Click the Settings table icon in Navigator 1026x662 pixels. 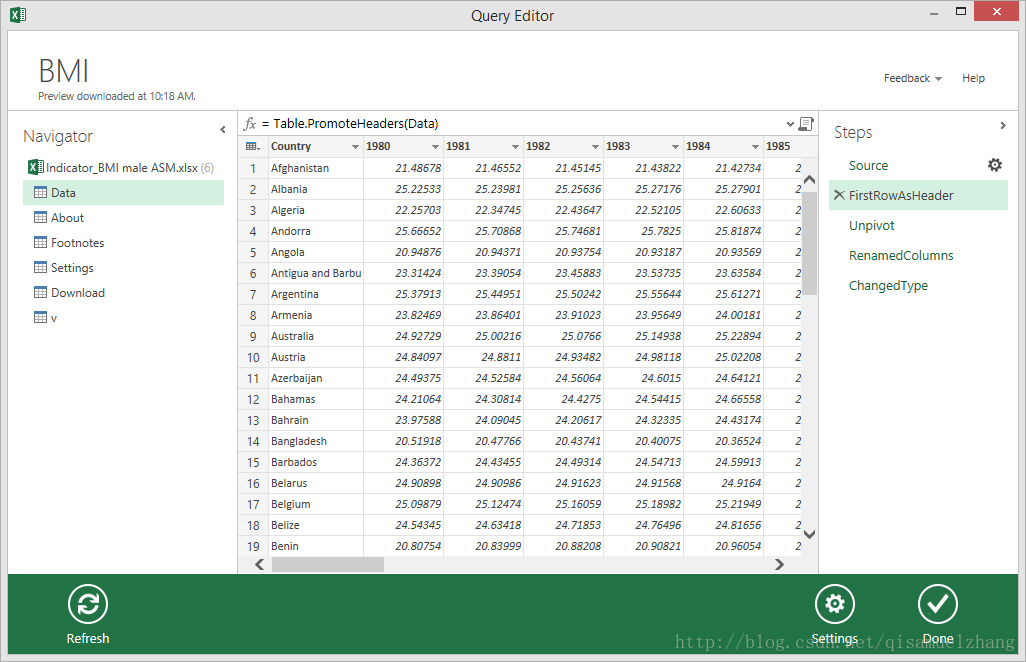coord(41,268)
